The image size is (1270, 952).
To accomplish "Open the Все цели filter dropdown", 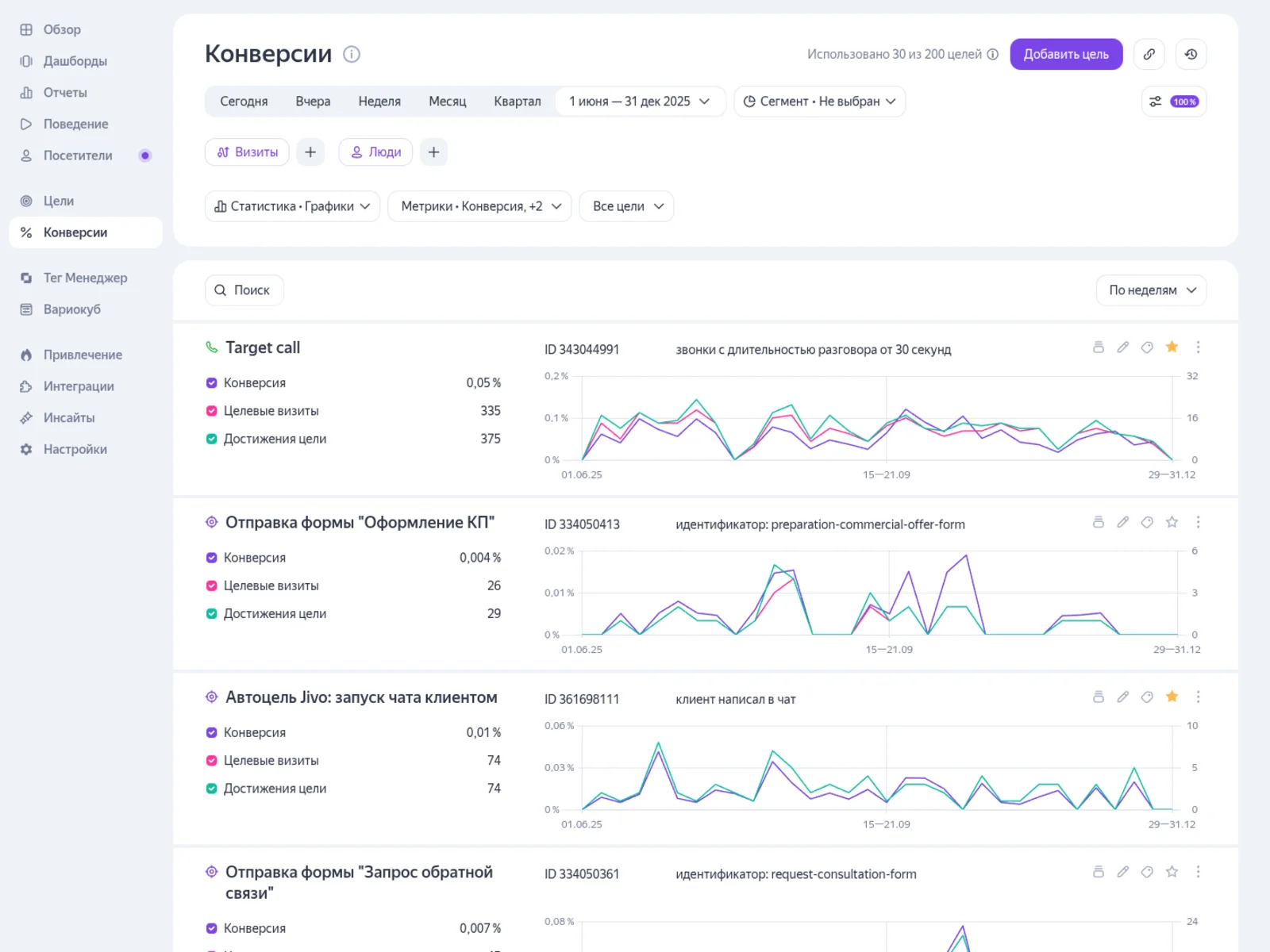I will click(627, 206).
